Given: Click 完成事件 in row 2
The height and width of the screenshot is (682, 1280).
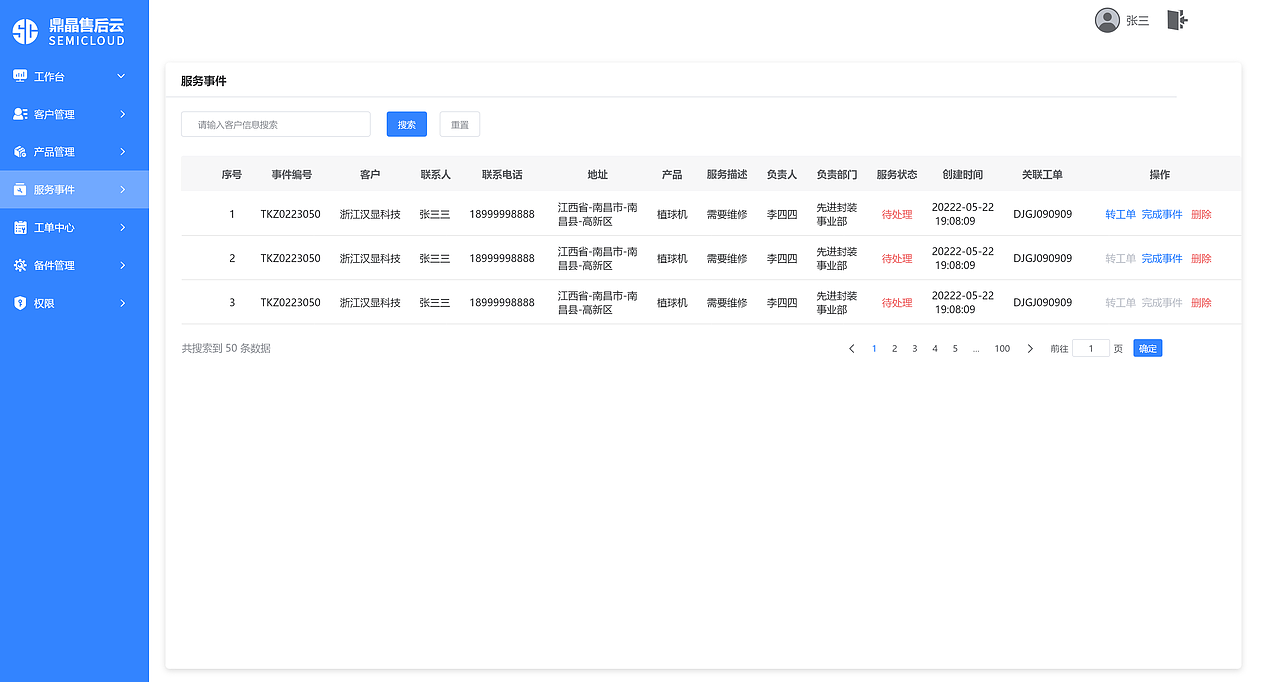Looking at the screenshot, I should pos(1162,258).
